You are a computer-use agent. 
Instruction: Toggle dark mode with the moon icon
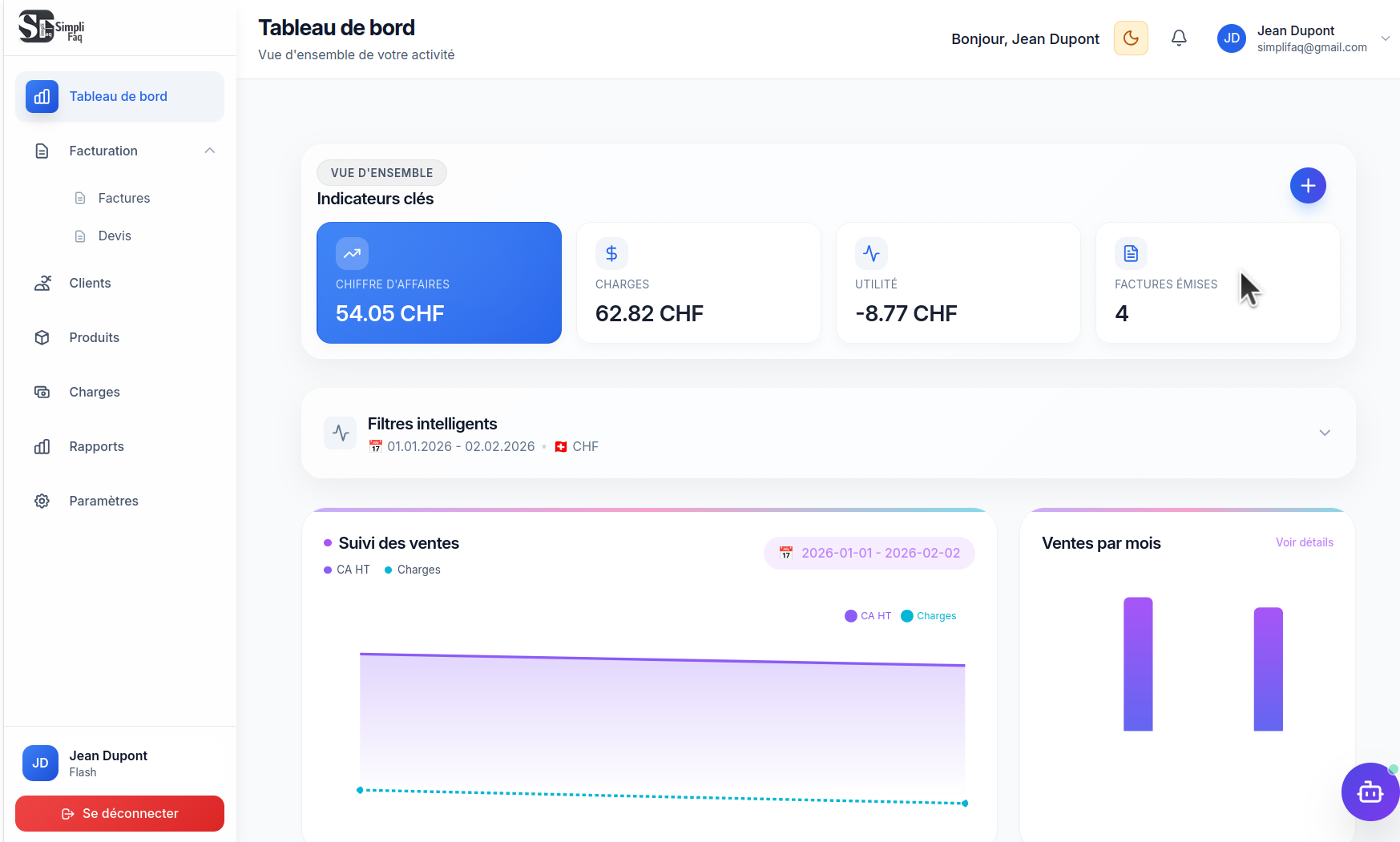click(x=1131, y=38)
